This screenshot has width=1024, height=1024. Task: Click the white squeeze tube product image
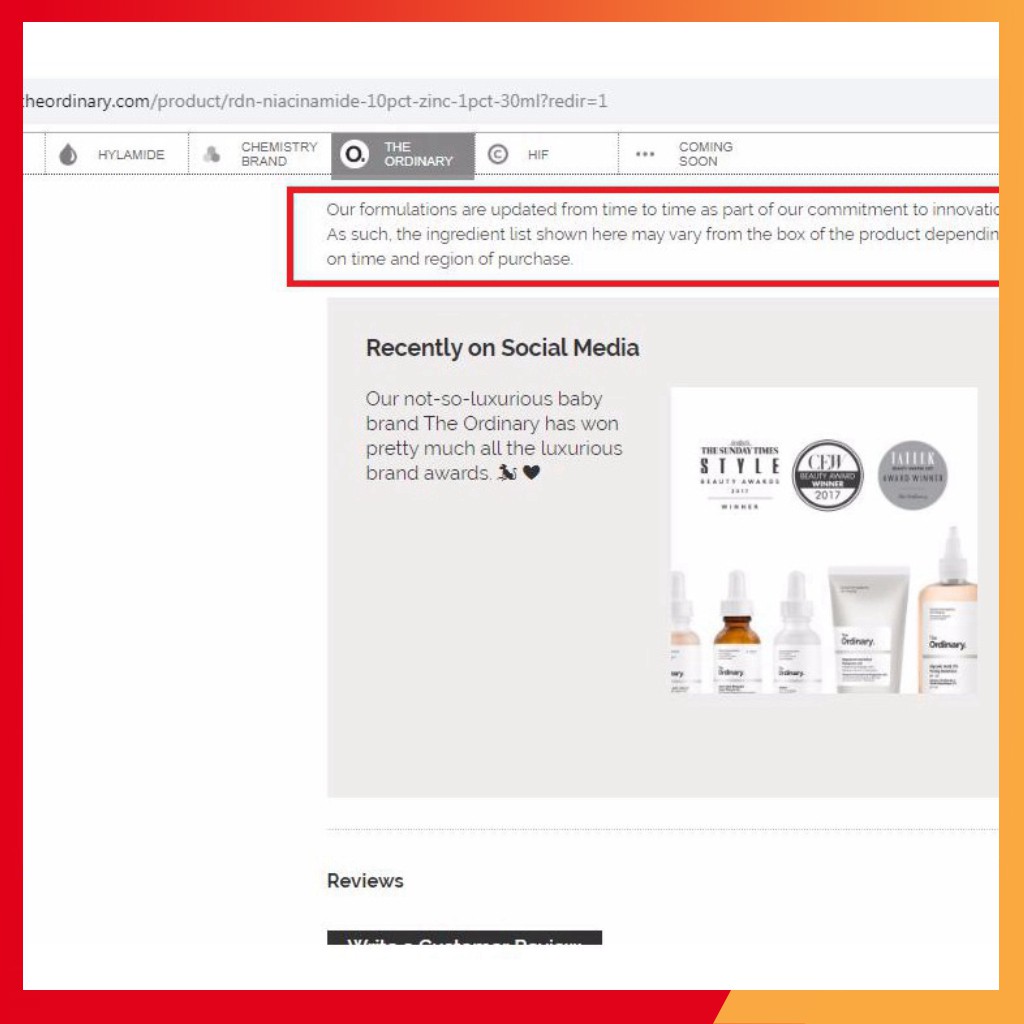pos(868,630)
